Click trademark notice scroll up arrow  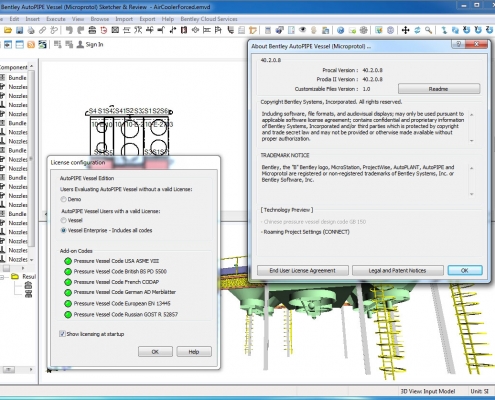[x=472, y=168]
